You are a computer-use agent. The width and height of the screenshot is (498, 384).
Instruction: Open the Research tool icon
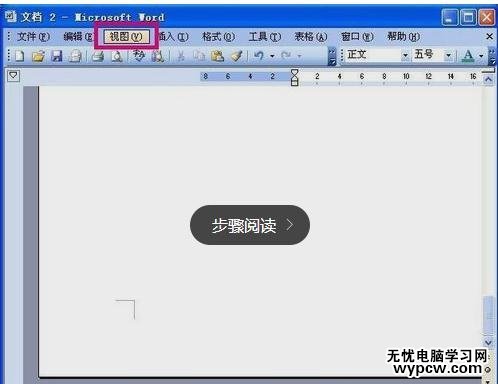point(157,56)
